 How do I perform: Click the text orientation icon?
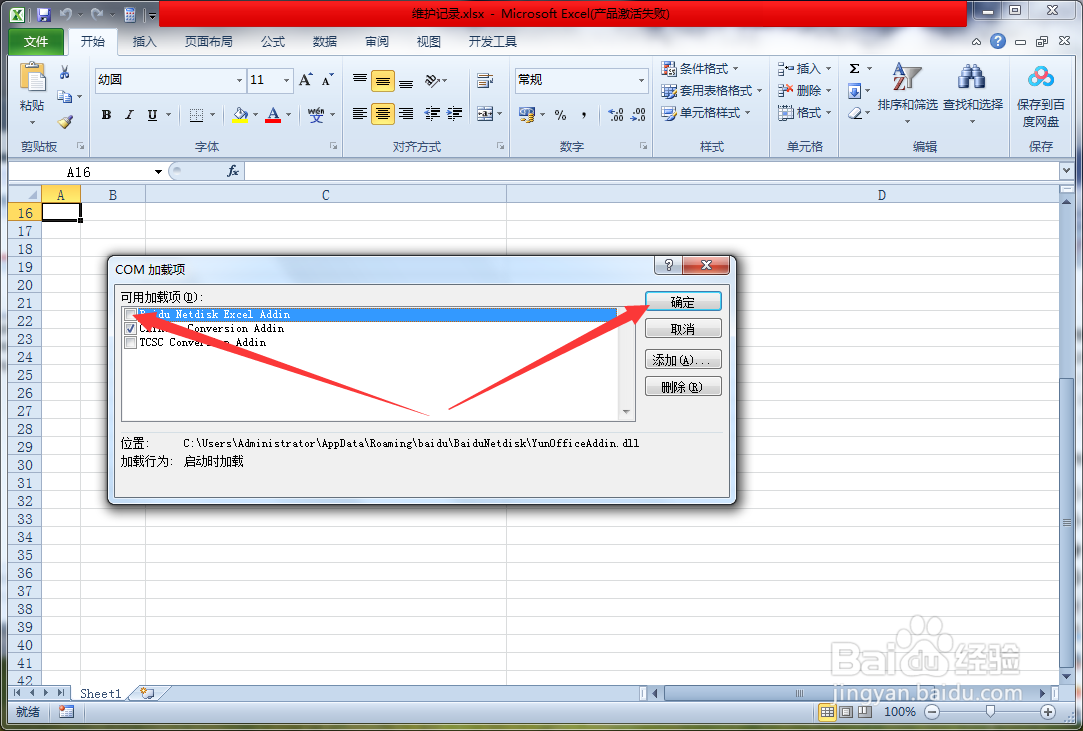(x=432, y=81)
